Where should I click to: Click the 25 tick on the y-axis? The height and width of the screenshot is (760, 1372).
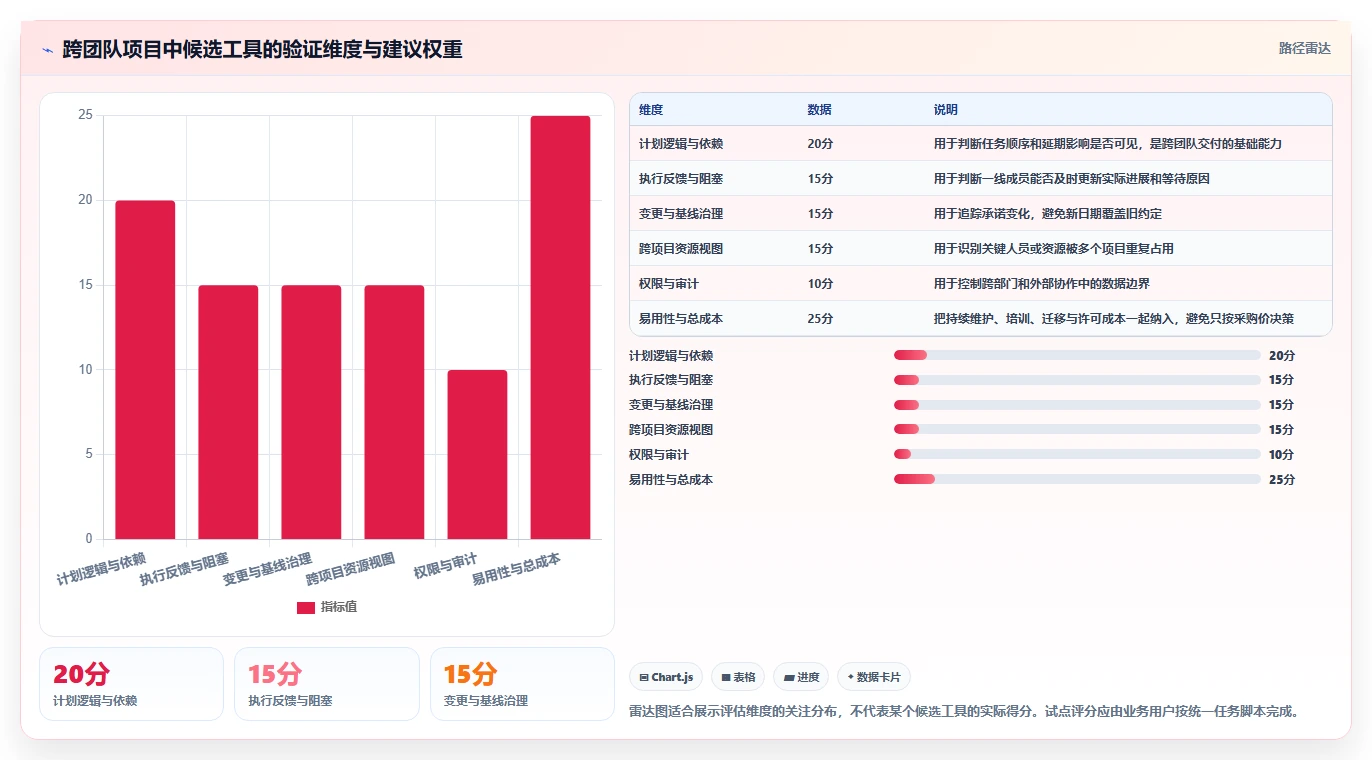click(x=85, y=115)
